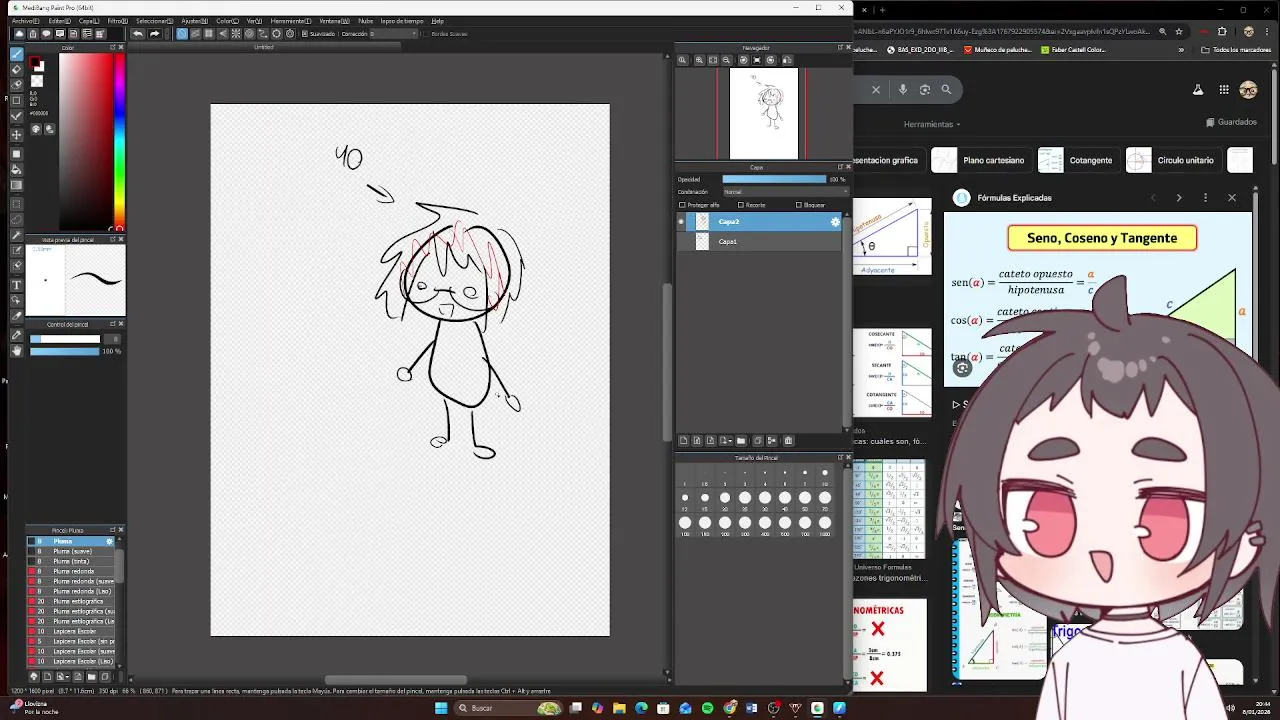Screen dimensions: 1280x720
Task: Select Pluma (tinta) brush in list
Action: pos(71,561)
